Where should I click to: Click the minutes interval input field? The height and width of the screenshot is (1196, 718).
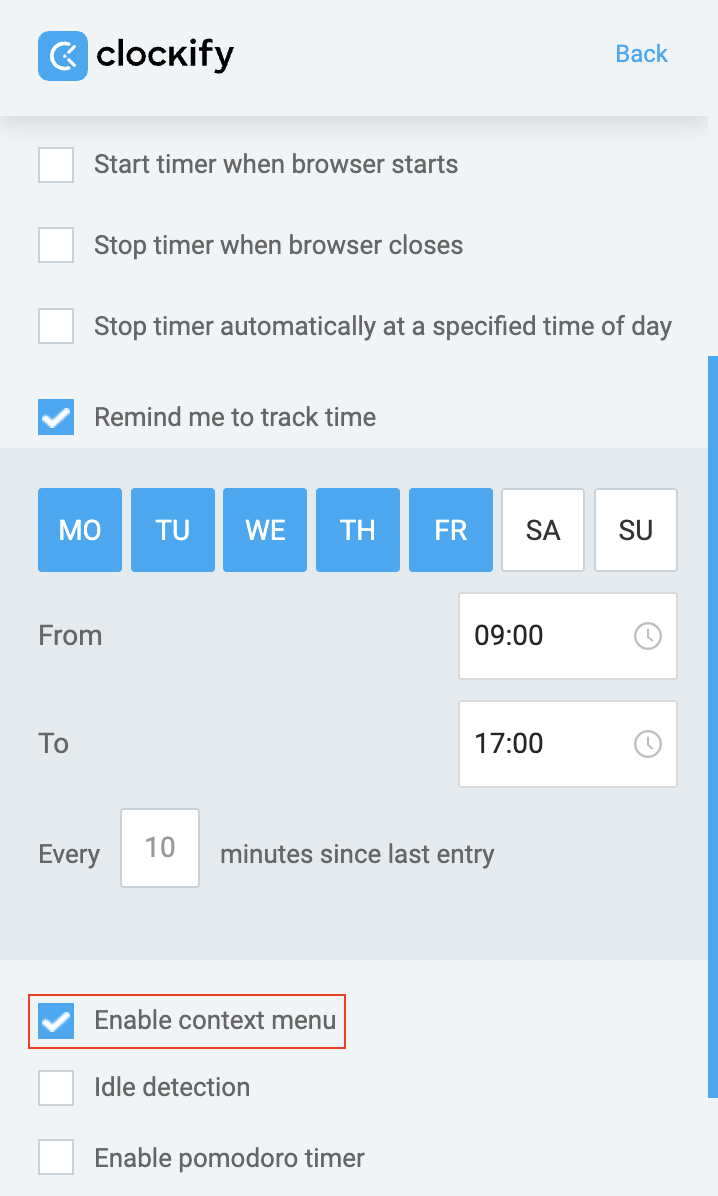(x=160, y=848)
